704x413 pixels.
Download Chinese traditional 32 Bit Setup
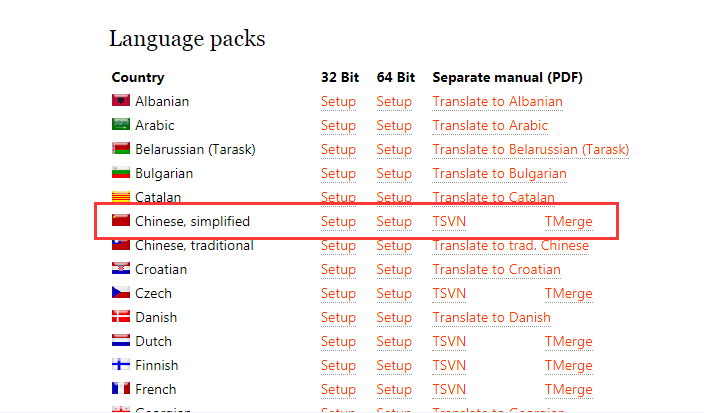pyautogui.click(x=338, y=246)
